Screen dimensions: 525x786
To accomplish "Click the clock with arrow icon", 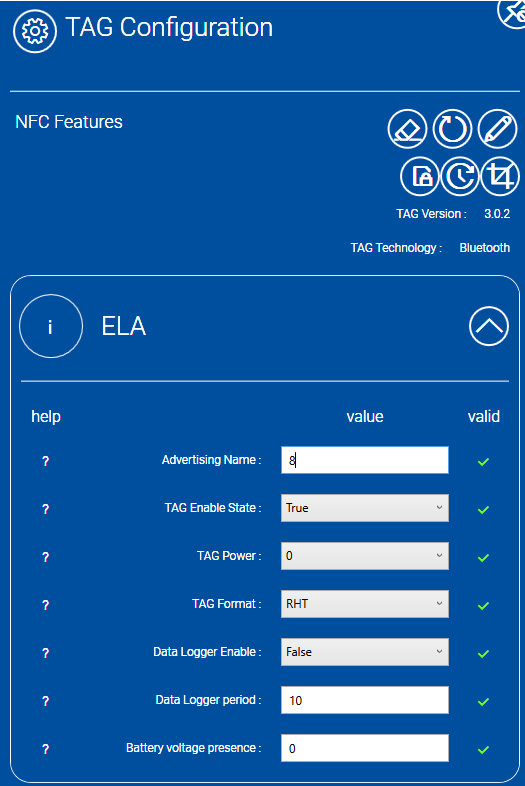I will pyautogui.click(x=460, y=176).
